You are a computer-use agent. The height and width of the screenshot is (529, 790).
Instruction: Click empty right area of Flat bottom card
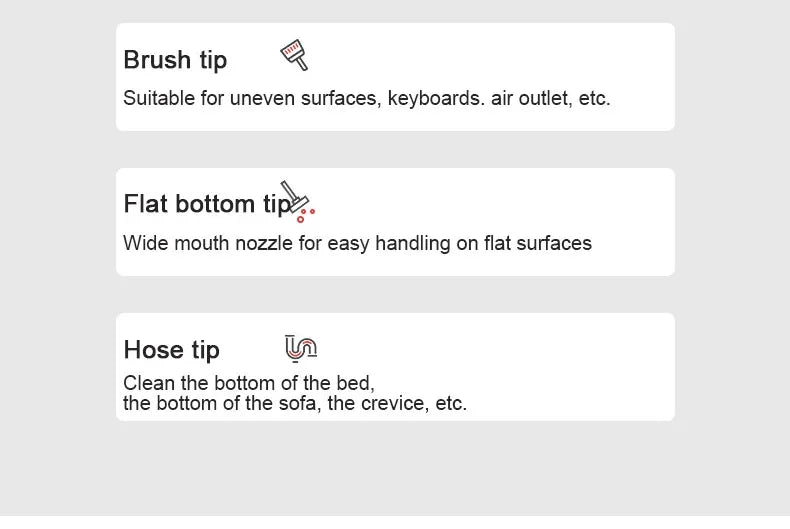click(x=640, y=205)
